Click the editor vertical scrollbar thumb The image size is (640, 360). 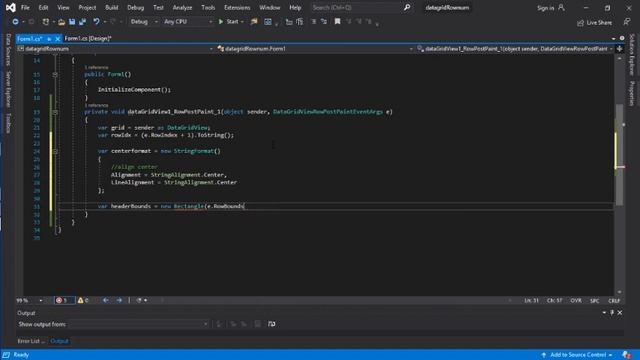[619, 155]
